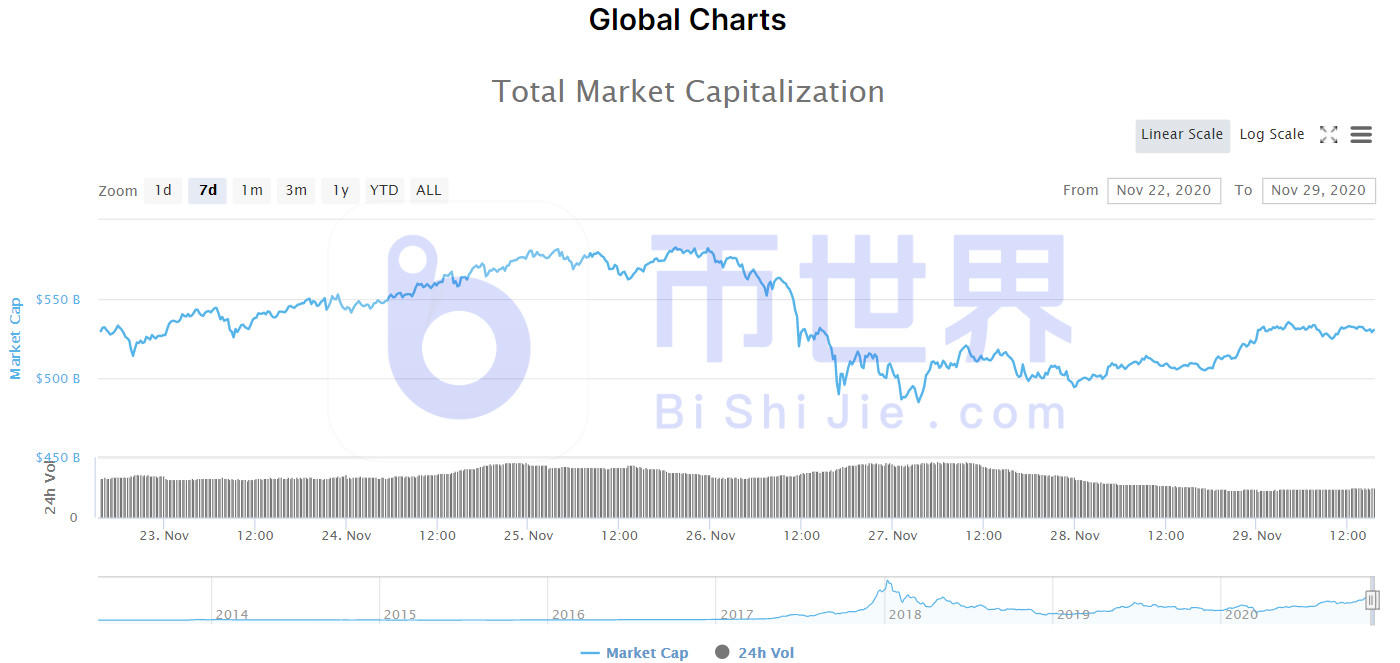The height and width of the screenshot is (663, 1400).
Task: Select the 1m zoom option
Action: 252,190
